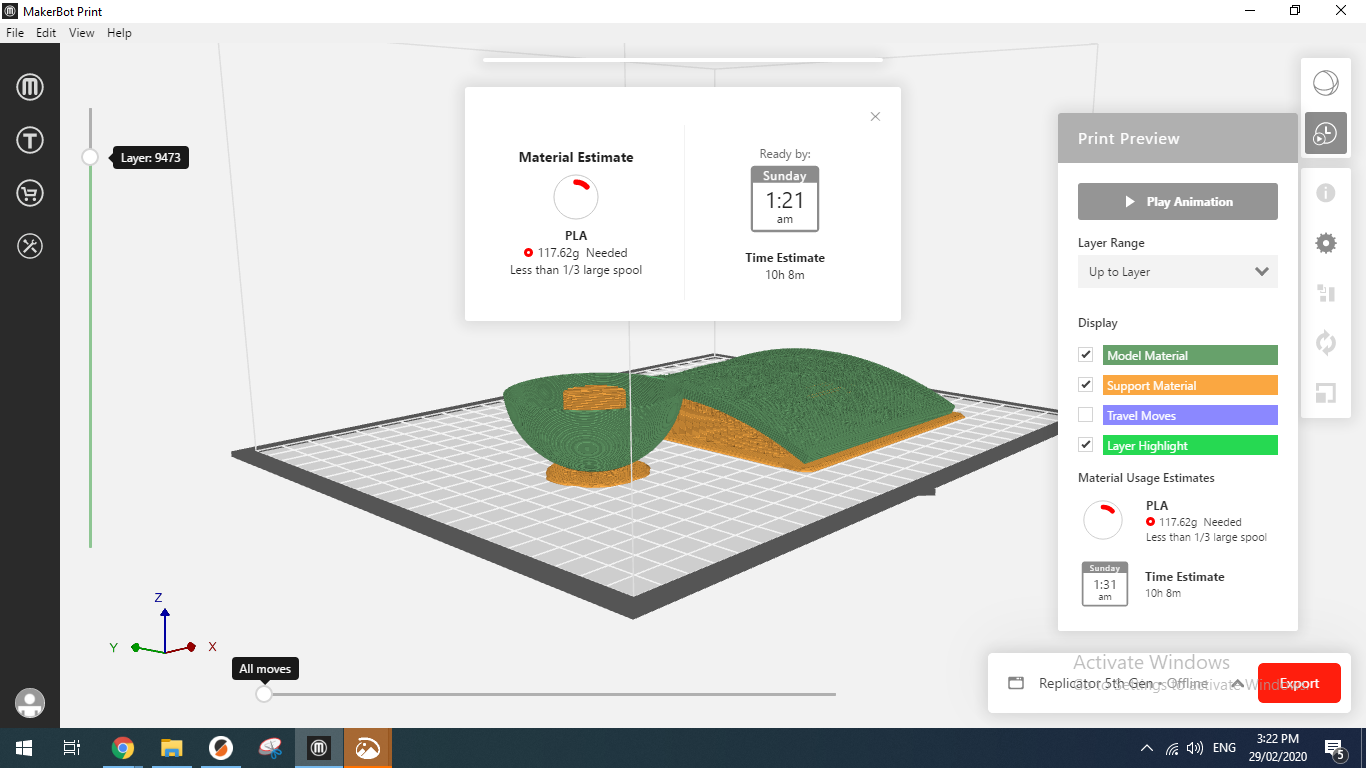
Task: Click the vertical layer slider handle
Action: [x=90, y=157]
